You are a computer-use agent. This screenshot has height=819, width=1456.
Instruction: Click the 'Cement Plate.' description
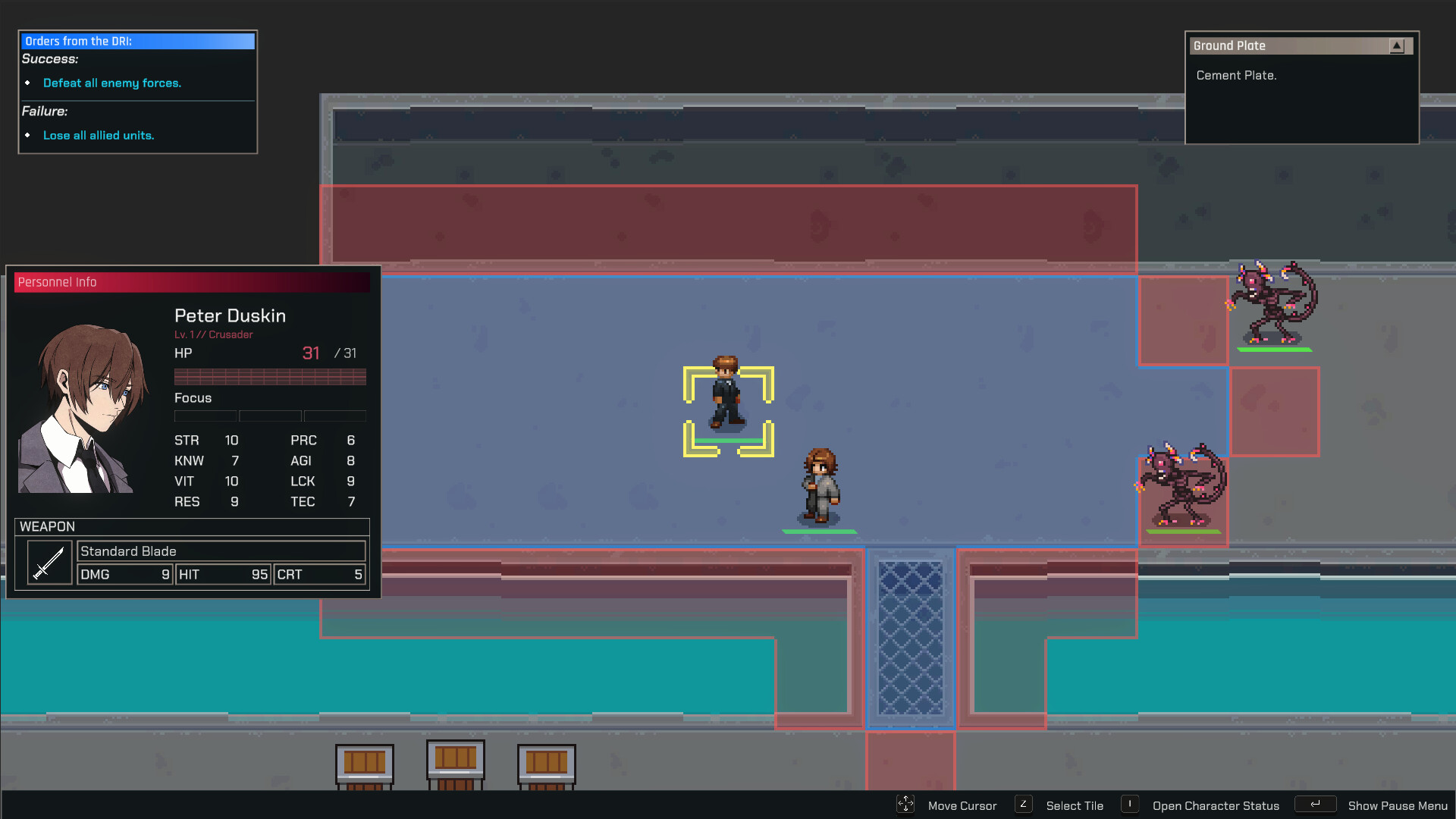coord(1236,75)
